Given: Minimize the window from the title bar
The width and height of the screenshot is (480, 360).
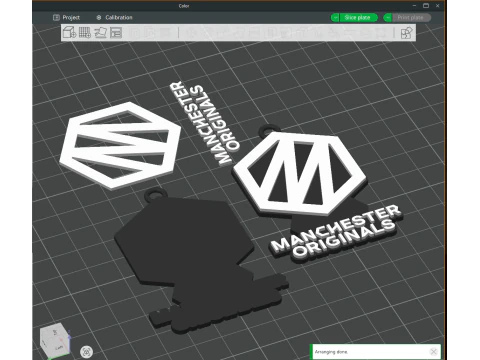Looking at the screenshot, I should pyautogui.click(x=414, y=6).
